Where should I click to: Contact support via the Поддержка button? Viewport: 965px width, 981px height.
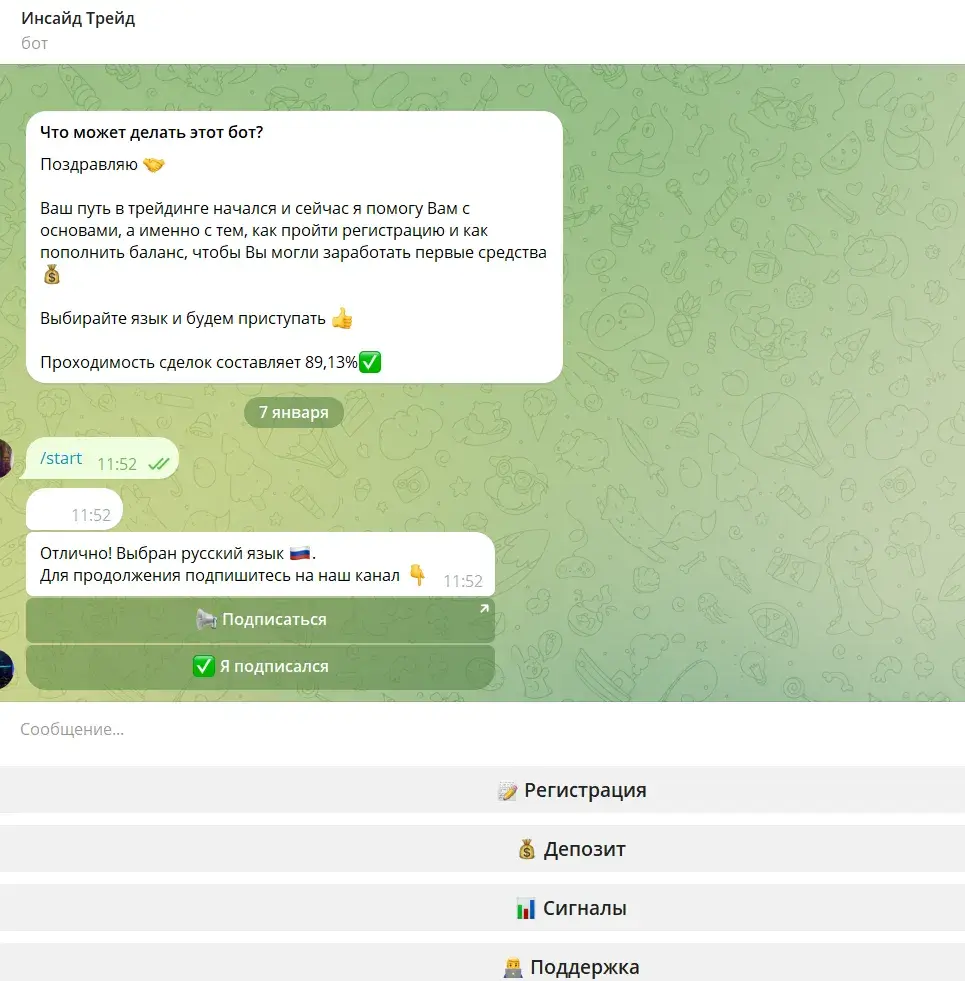482,963
